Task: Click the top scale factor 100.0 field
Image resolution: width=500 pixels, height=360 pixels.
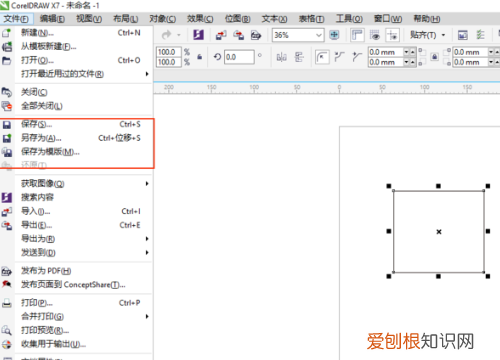Action: (169, 52)
